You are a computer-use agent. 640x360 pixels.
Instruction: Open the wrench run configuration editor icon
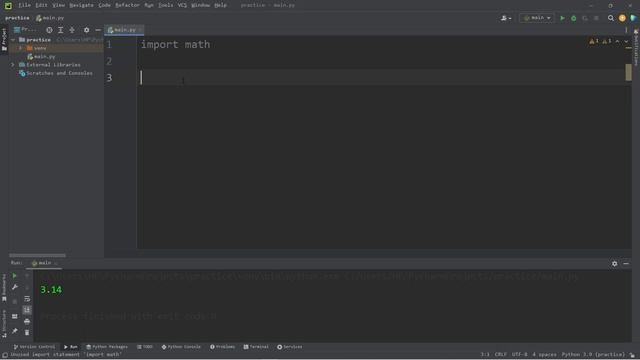click(15, 287)
